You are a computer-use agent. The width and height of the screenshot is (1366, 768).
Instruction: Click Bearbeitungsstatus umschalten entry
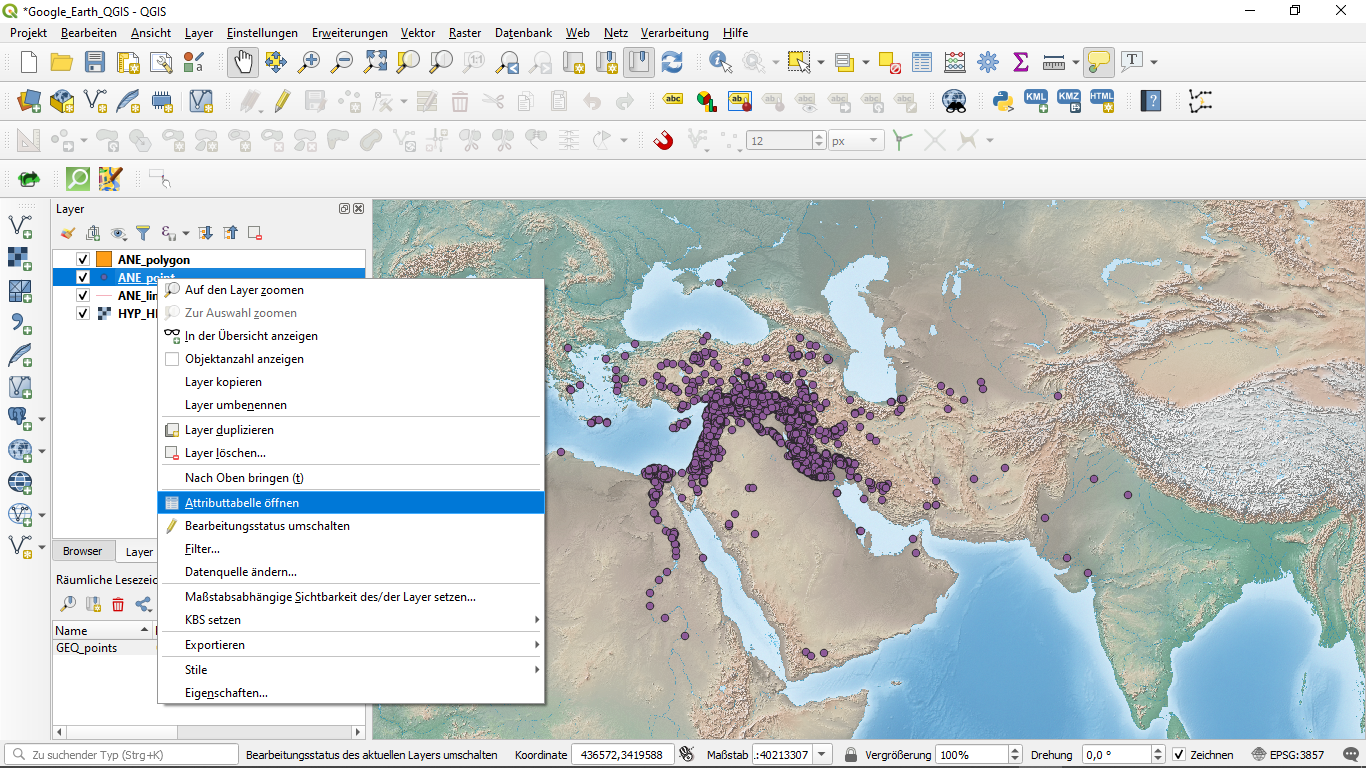point(351,526)
